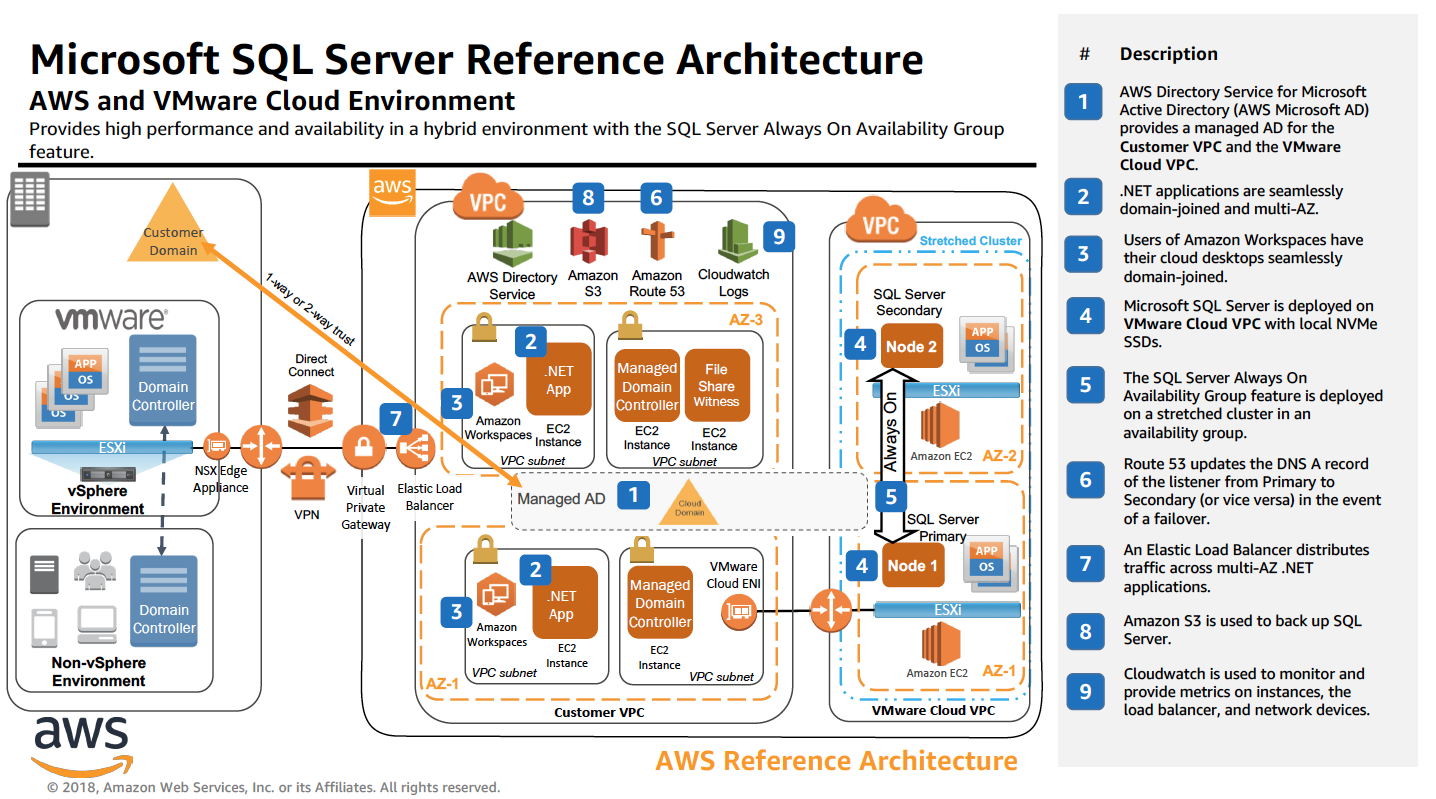This screenshot has width=1436, height=799.
Task: Select the 'Description' legend heading
Action: (1168, 54)
